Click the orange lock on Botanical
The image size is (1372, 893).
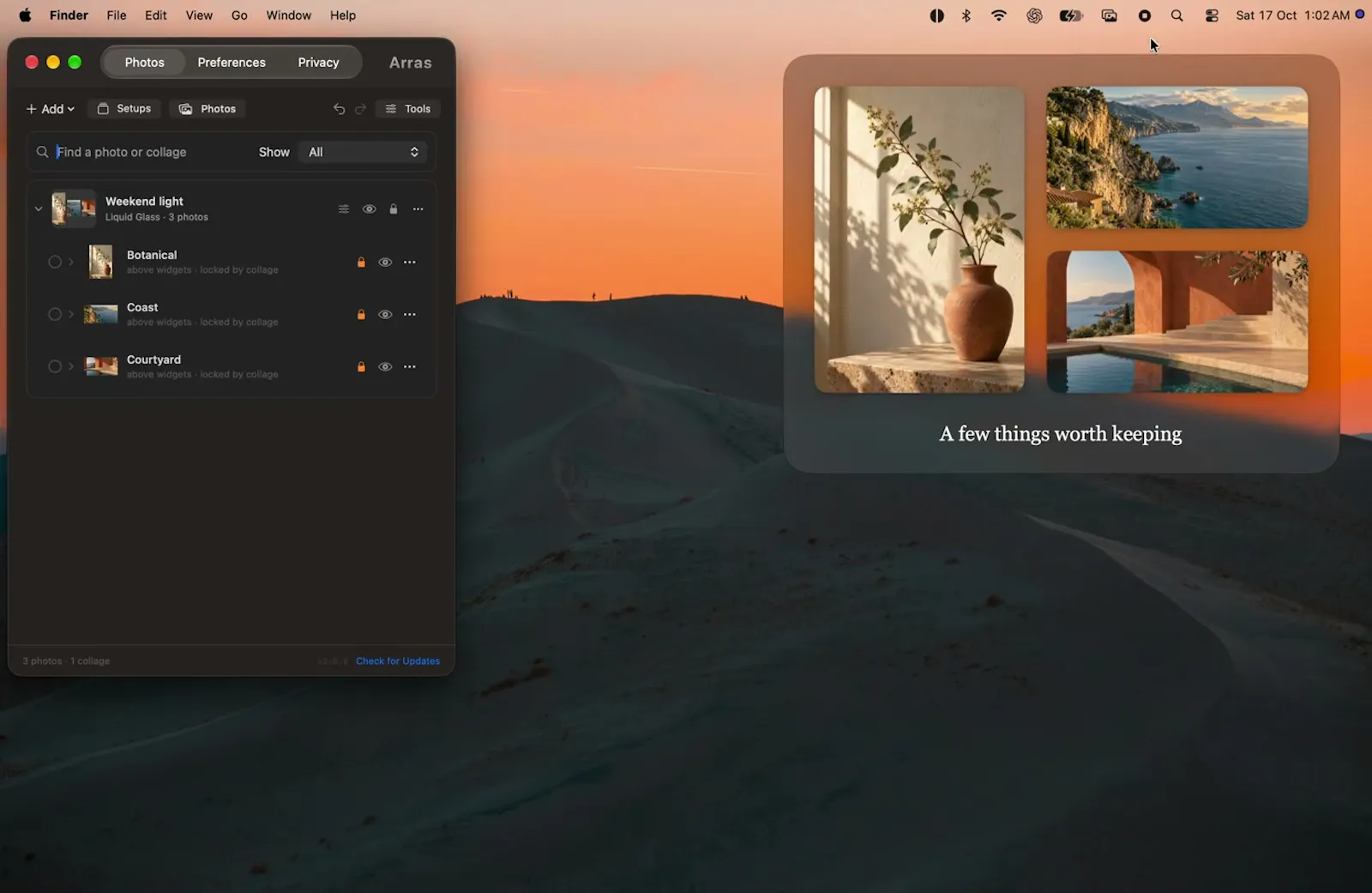pos(361,262)
